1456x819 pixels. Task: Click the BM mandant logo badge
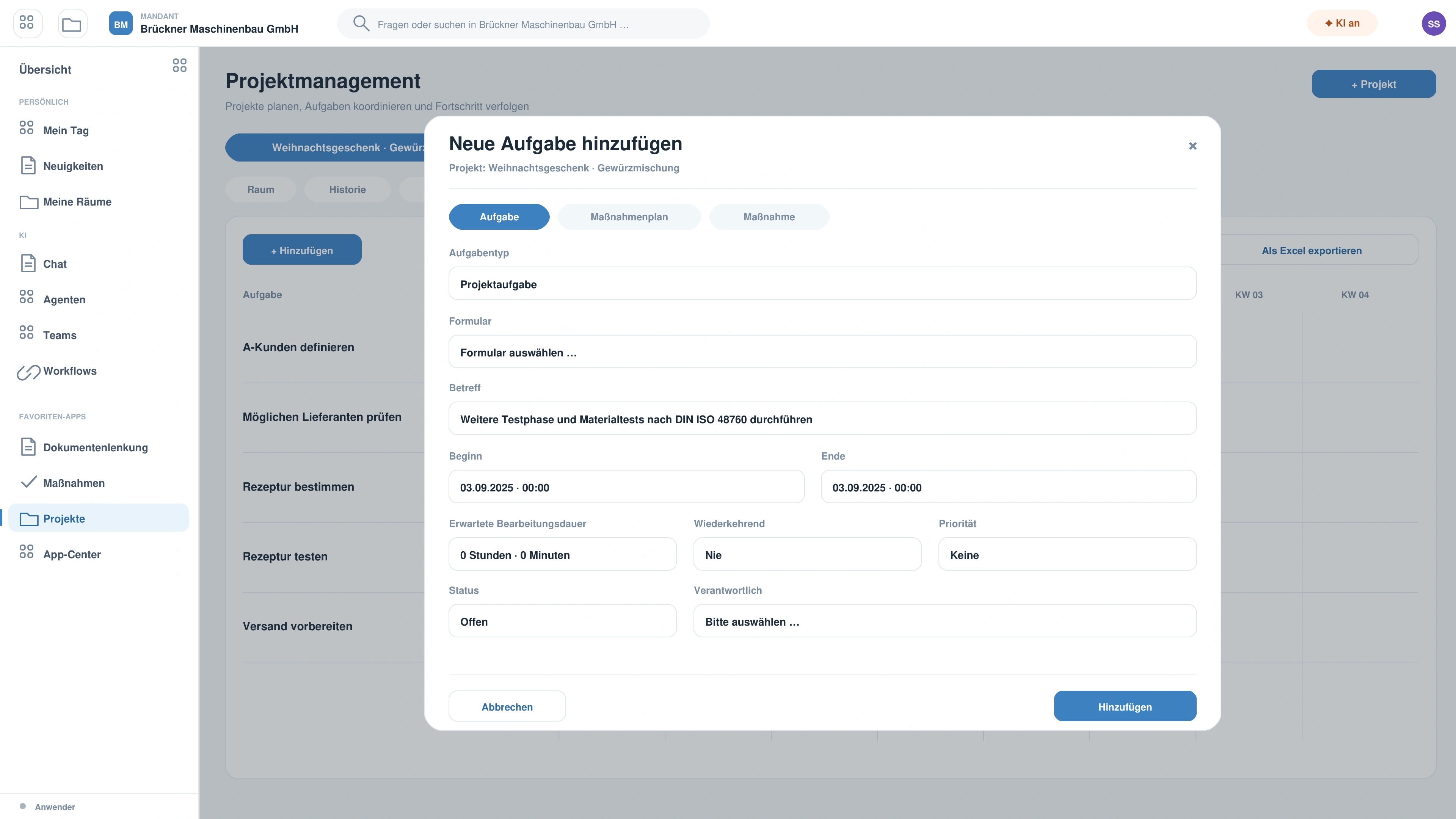click(121, 24)
